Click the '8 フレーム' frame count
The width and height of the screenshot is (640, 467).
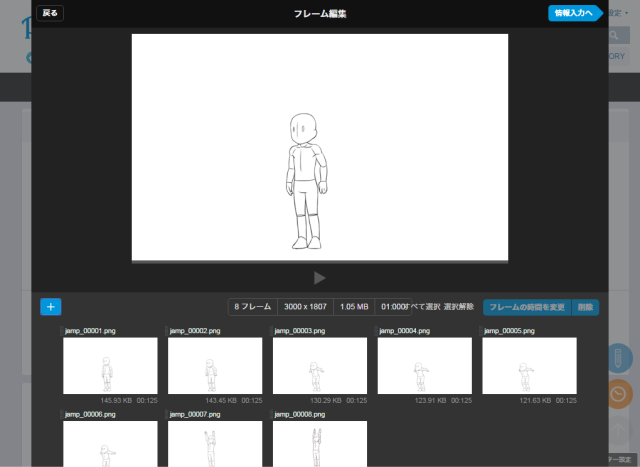click(x=253, y=307)
